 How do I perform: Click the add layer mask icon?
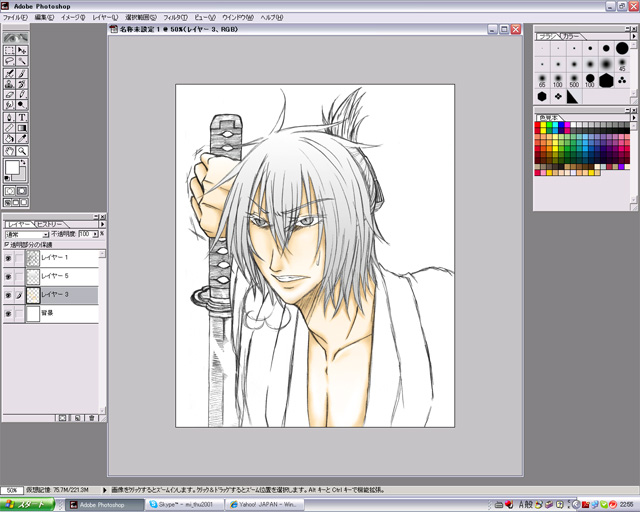tap(62, 418)
